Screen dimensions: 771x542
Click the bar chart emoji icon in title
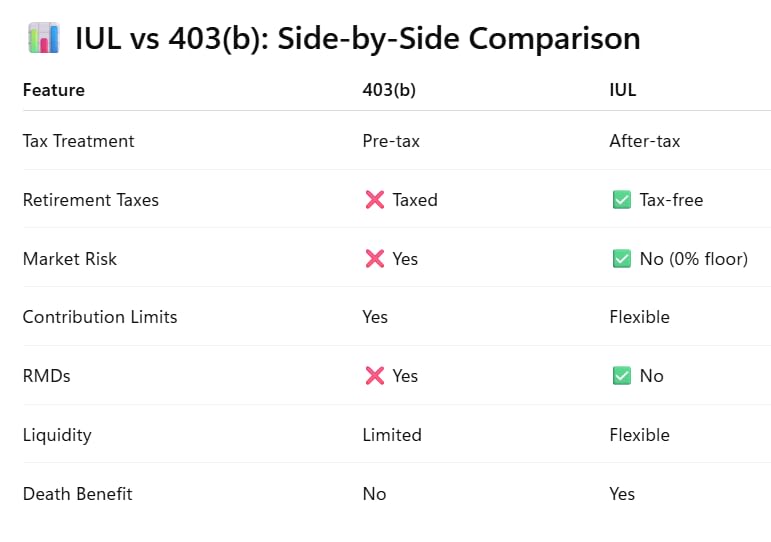click(44, 38)
